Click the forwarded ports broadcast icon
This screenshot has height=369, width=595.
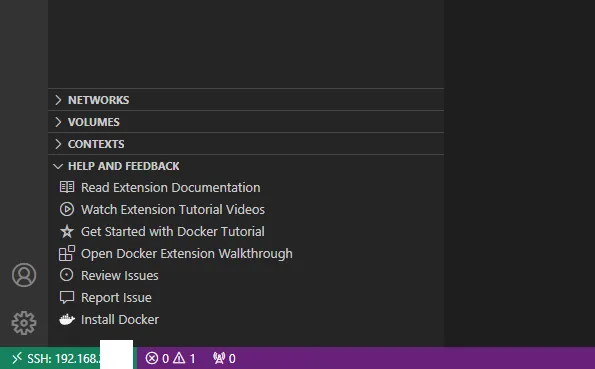[x=219, y=358]
